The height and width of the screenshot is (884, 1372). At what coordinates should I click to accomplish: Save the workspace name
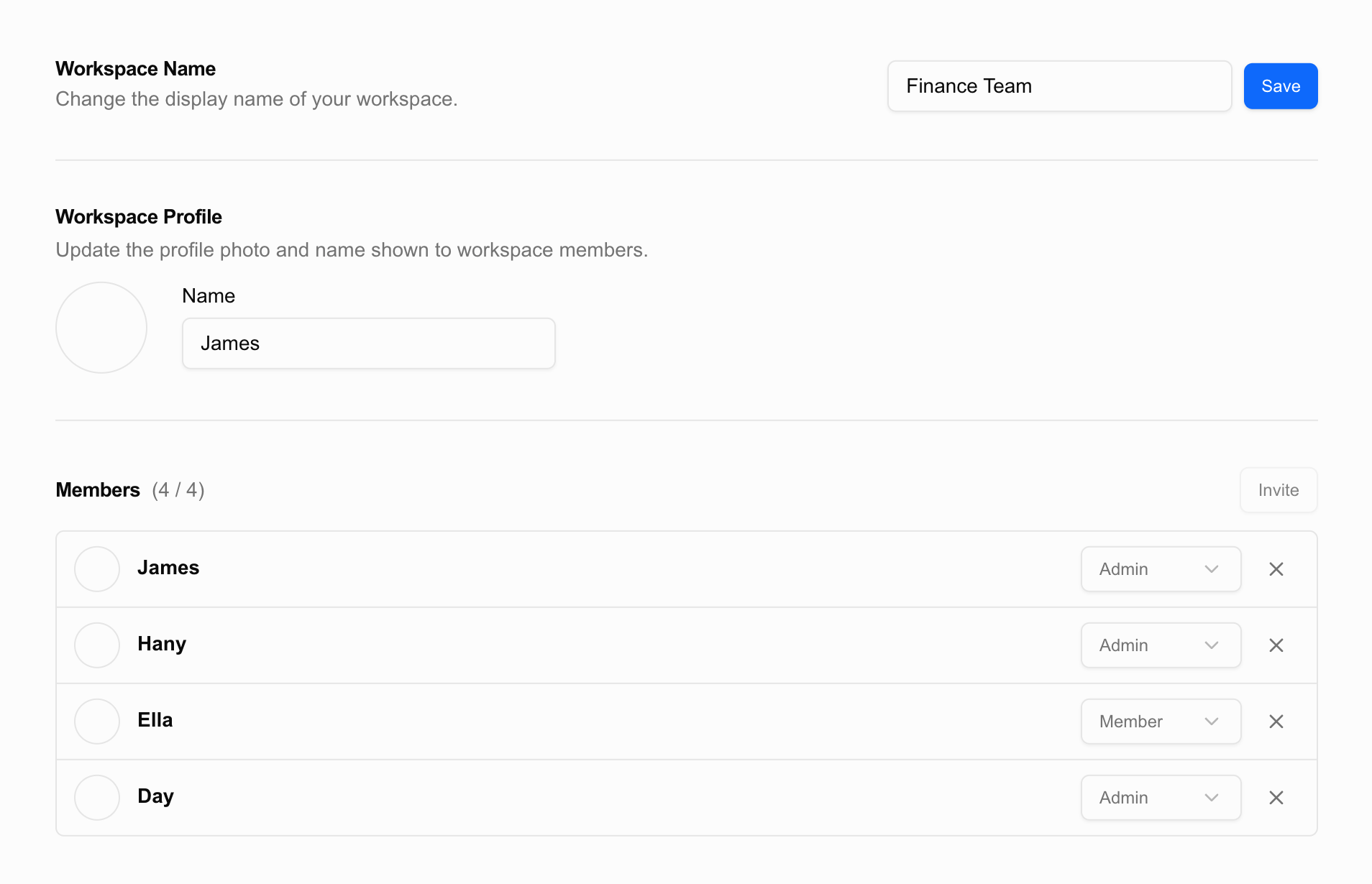[x=1281, y=86]
